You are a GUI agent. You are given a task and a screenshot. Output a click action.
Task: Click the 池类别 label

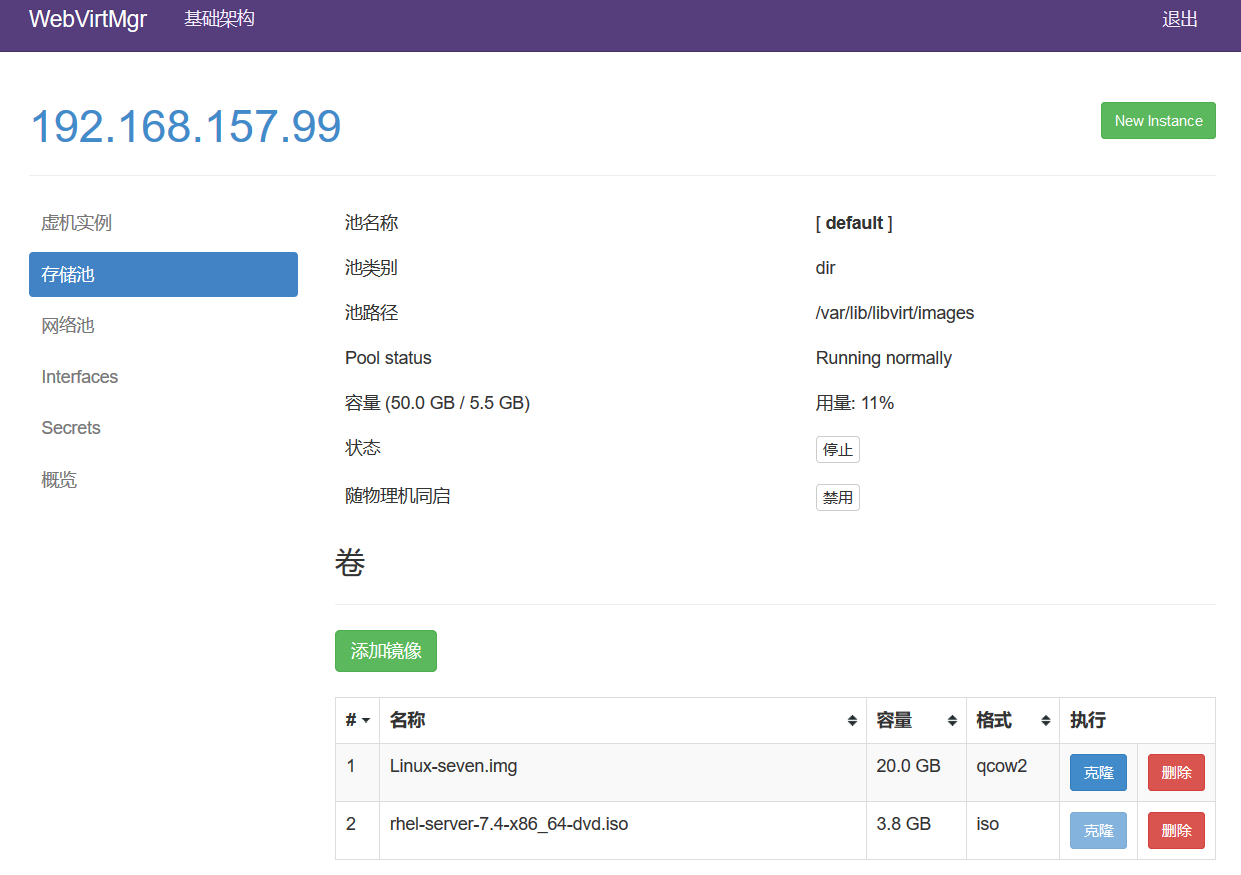coord(371,268)
